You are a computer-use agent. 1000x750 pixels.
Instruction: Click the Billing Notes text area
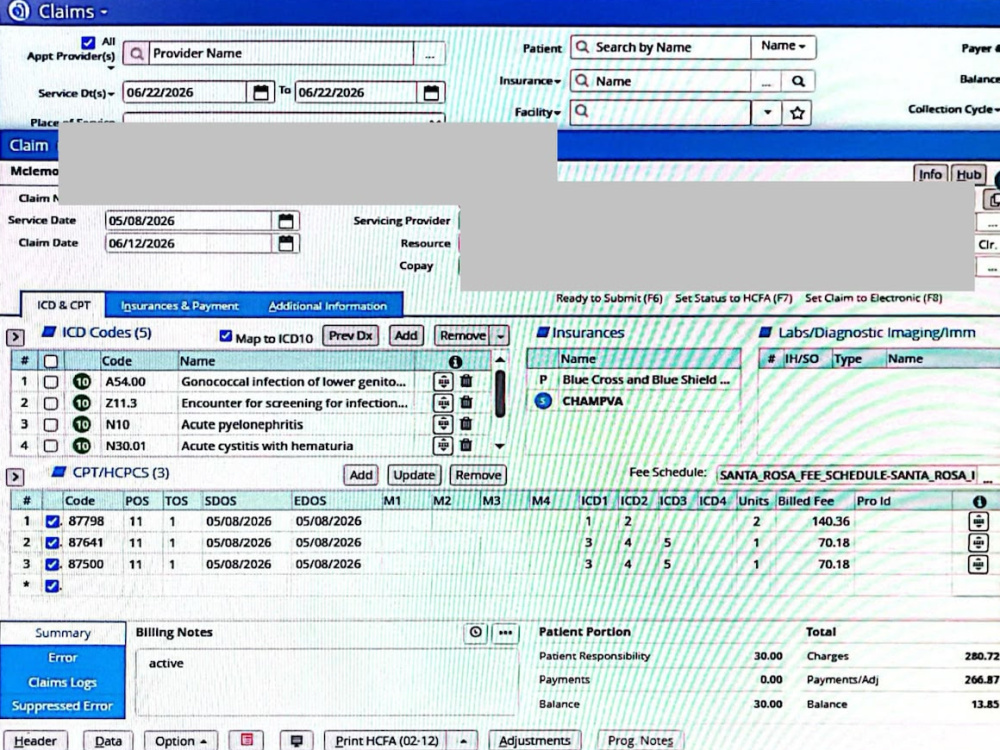325,682
